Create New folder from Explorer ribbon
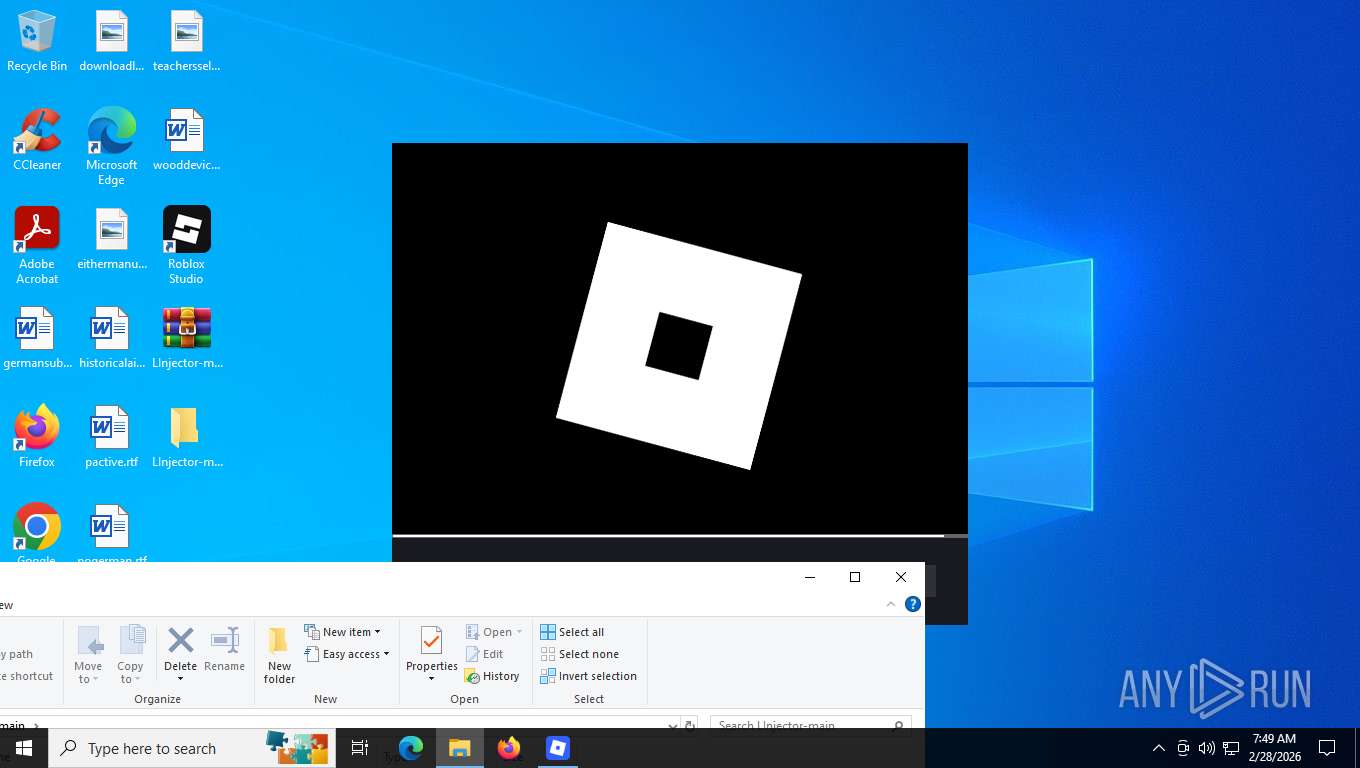Screen dimensions: 1360x768 tap(279, 656)
